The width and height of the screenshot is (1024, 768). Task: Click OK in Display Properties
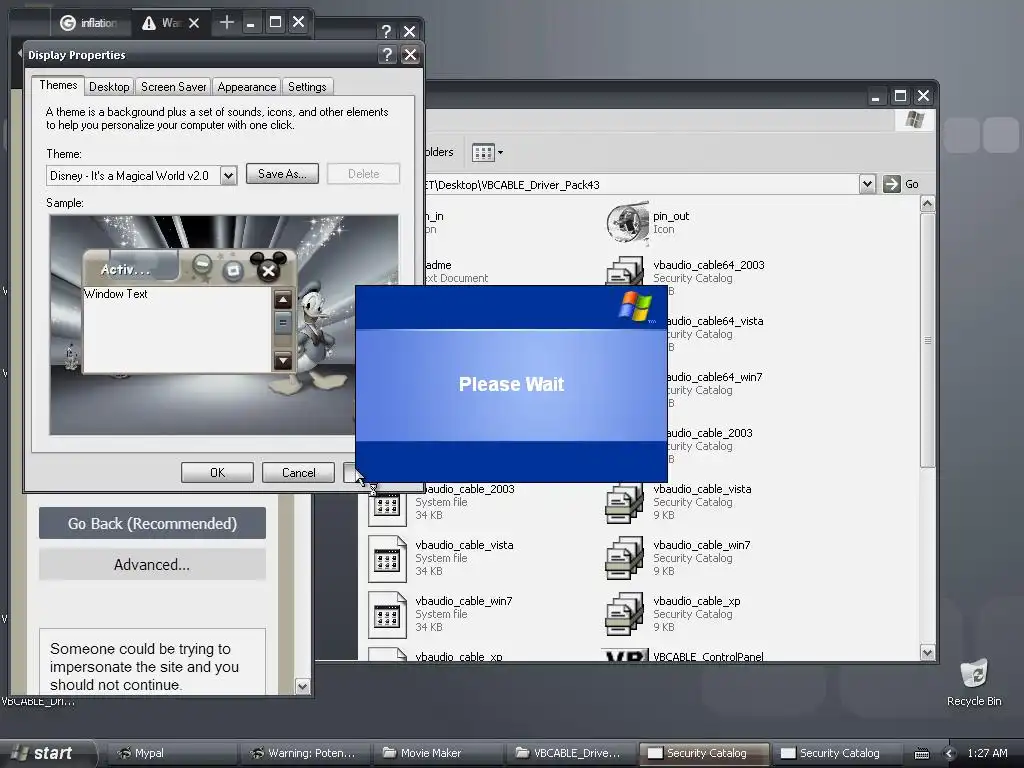pyautogui.click(x=217, y=473)
